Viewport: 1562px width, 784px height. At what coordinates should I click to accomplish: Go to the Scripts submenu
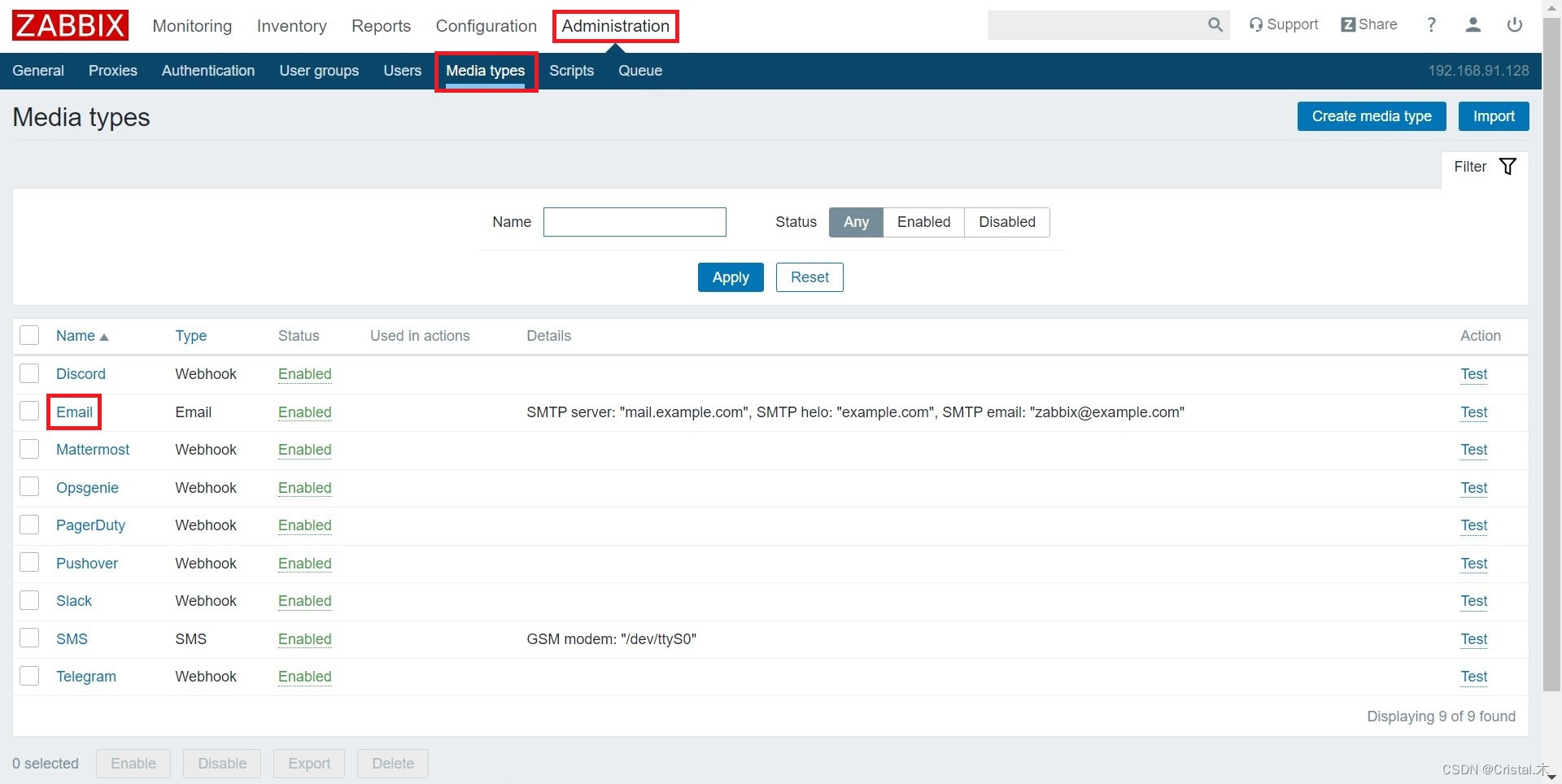[x=571, y=71]
